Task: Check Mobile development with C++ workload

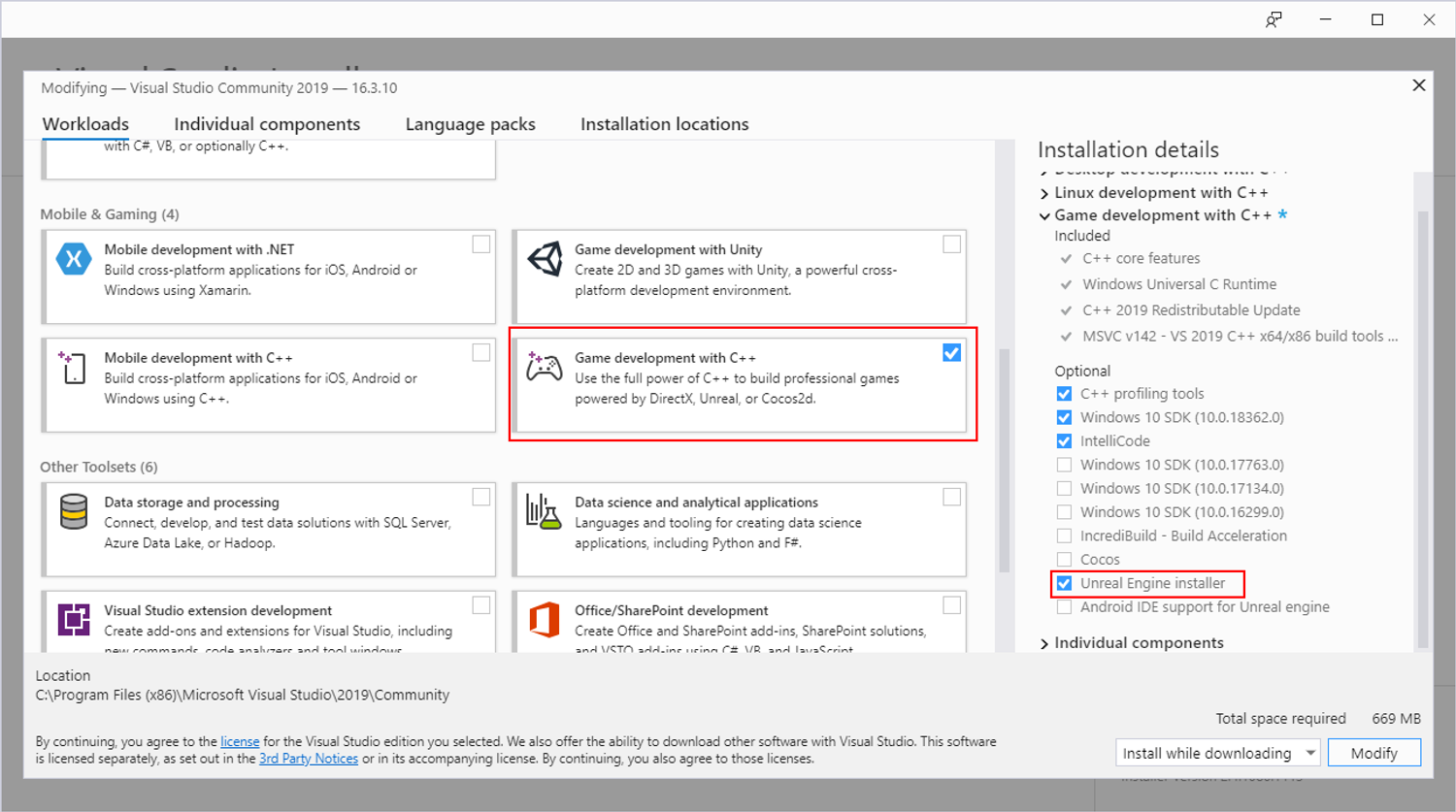Action: (x=481, y=353)
